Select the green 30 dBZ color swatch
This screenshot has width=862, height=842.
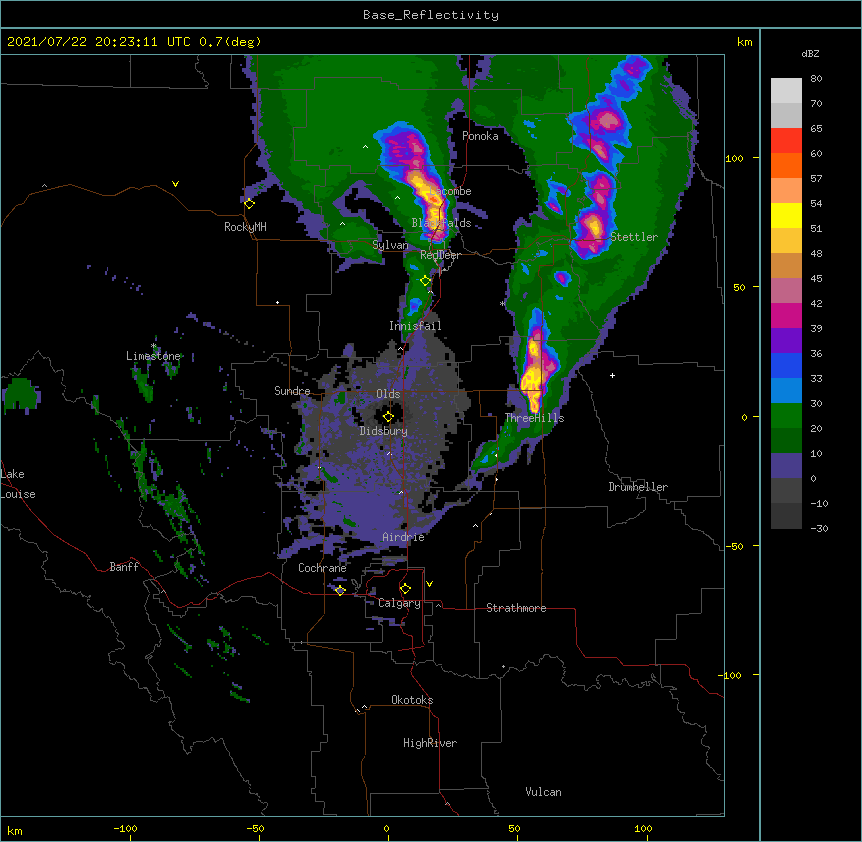click(786, 416)
